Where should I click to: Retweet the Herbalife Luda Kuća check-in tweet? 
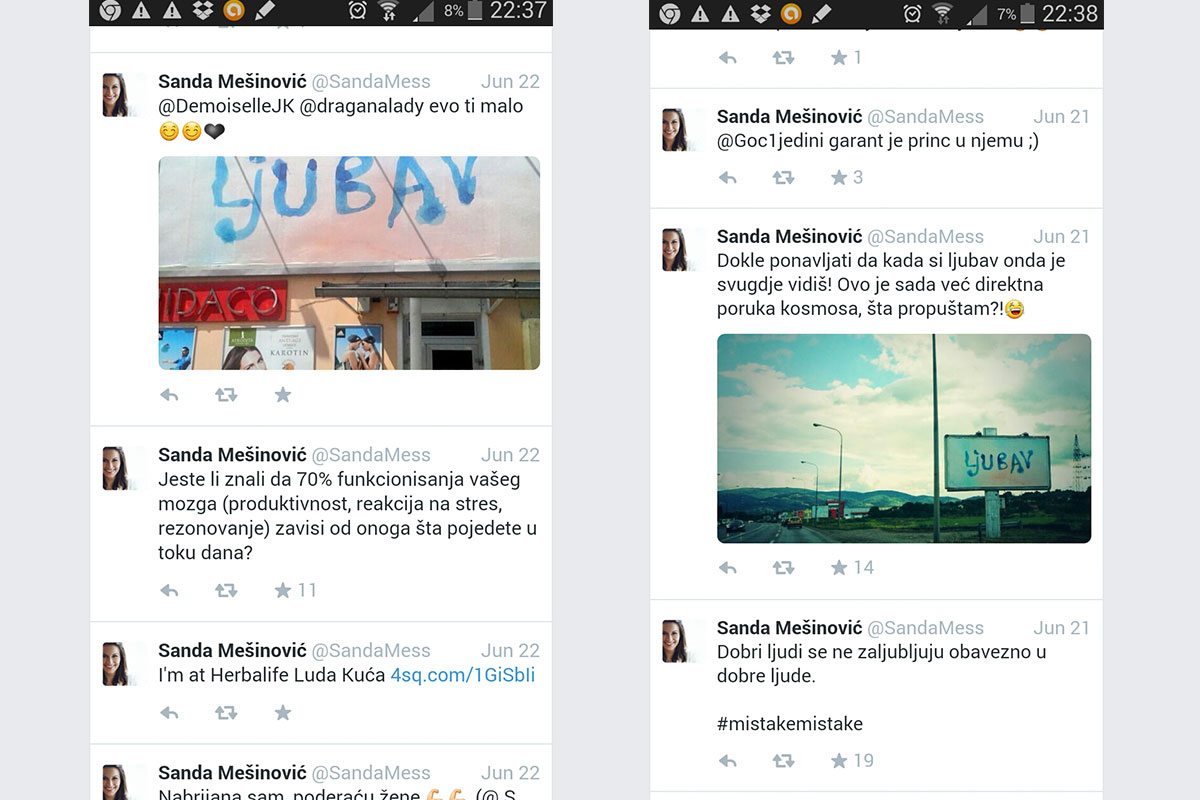(226, 713)
